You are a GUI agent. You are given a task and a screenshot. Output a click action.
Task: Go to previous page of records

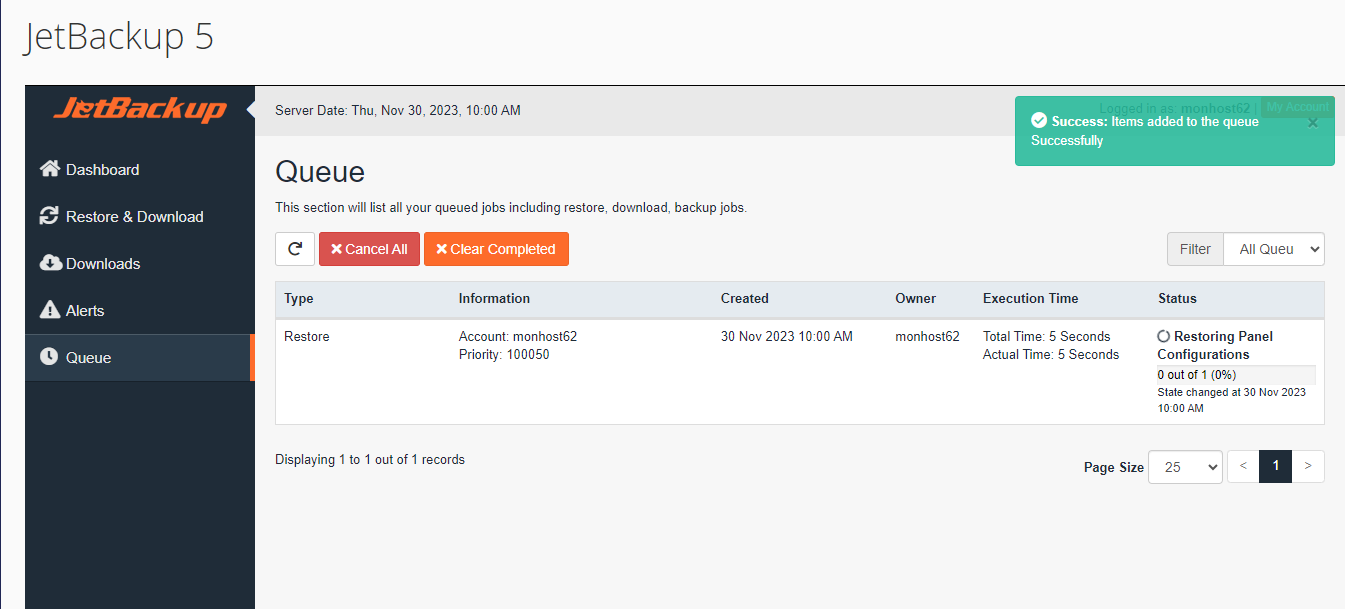tap(1243, 467)
